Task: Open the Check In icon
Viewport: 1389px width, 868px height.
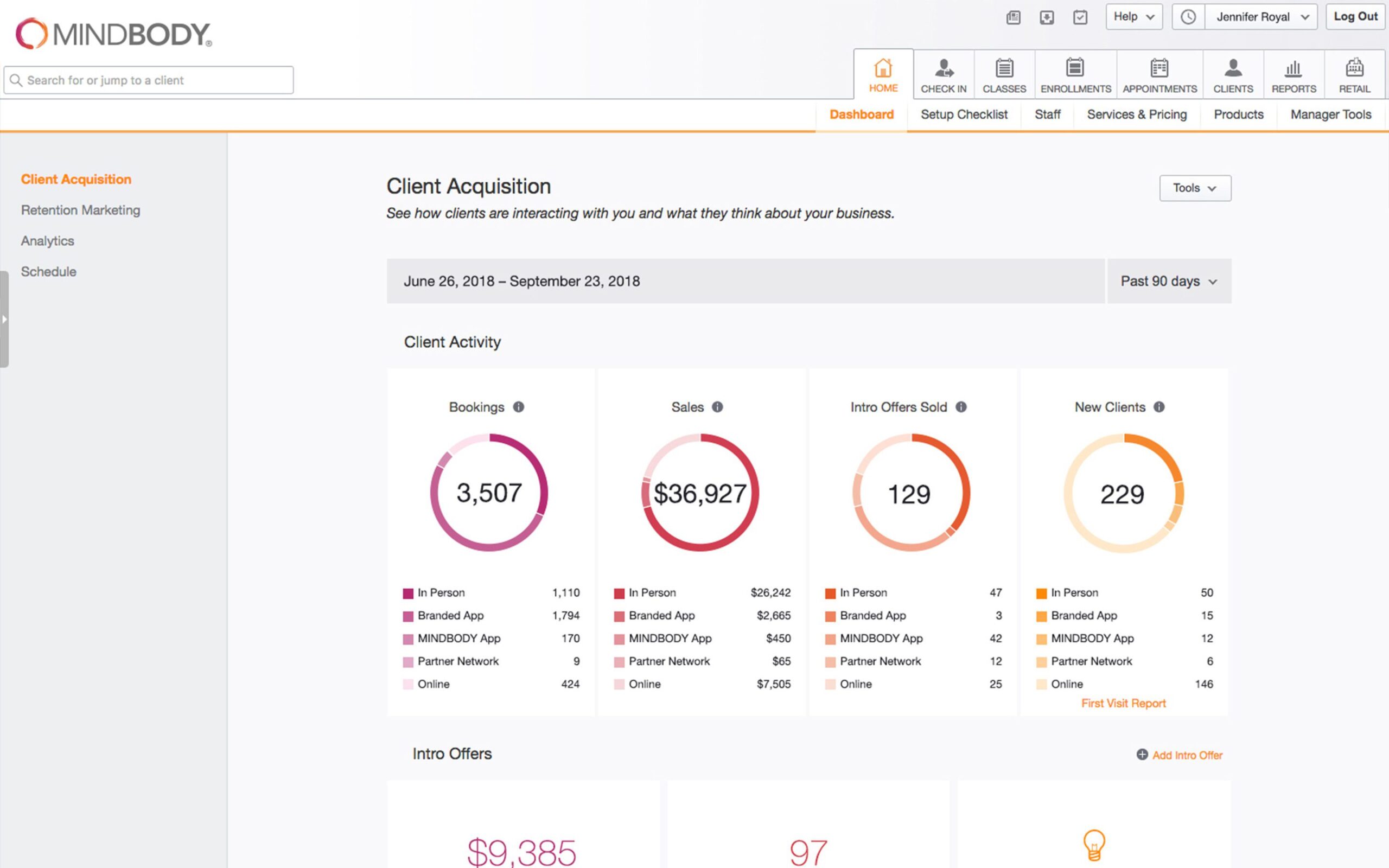Action: [x=944, y=69]
